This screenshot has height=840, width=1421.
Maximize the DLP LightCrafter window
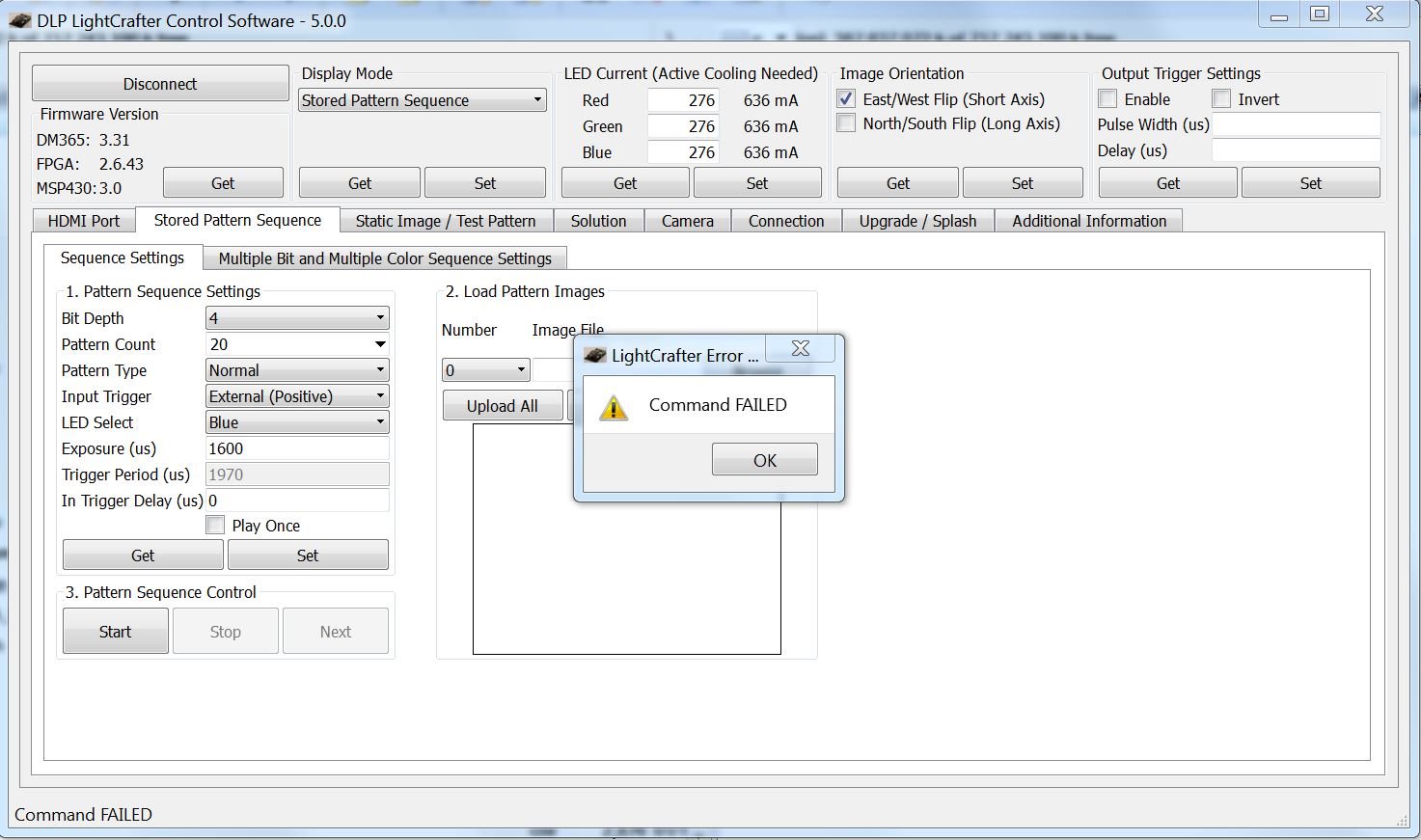click(x=1320, y=14)
